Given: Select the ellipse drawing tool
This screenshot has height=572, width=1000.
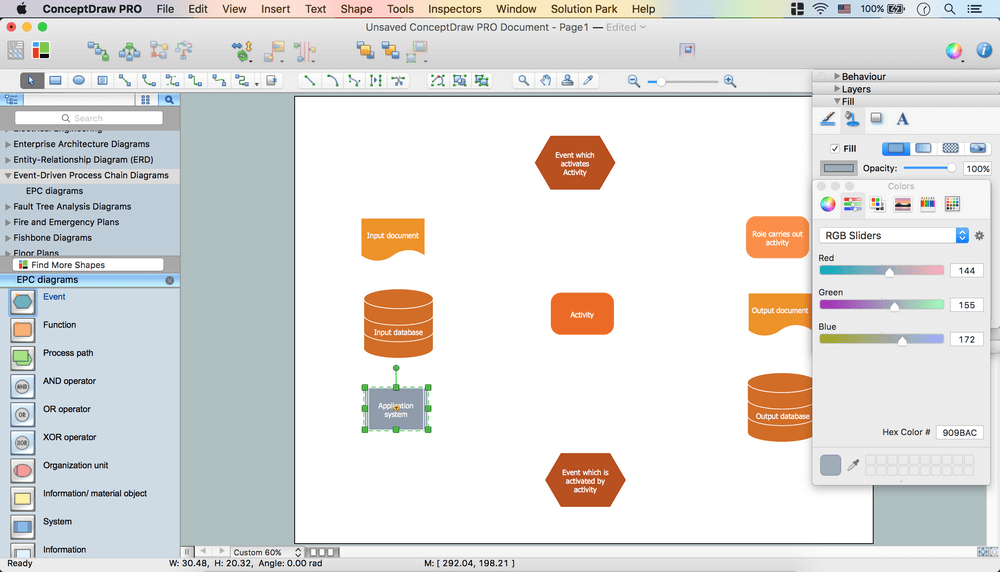Looking at the screenshot, I should pos(79,80).
